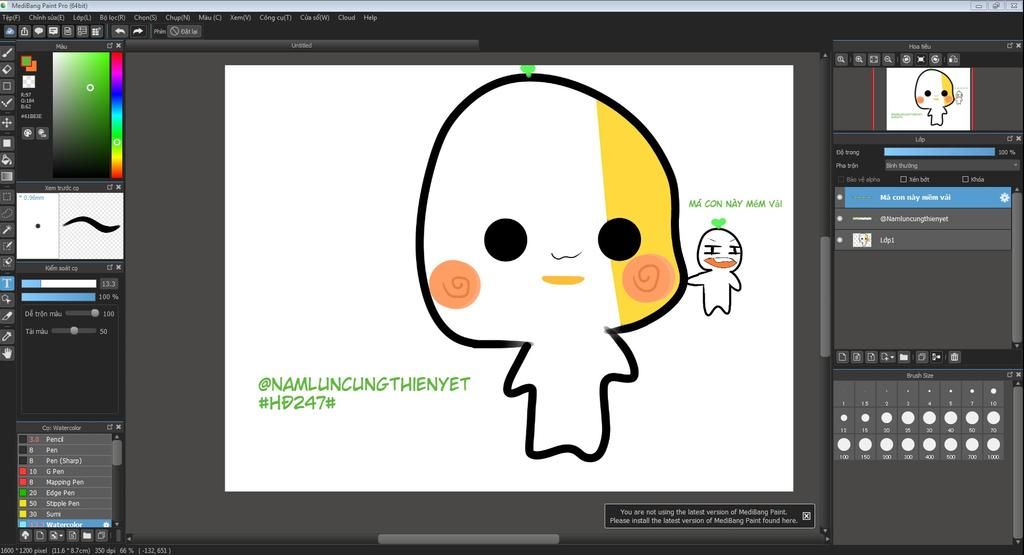Toggle the Khóa lock checkbox
1024x555 pixels.
pos(965,180)
